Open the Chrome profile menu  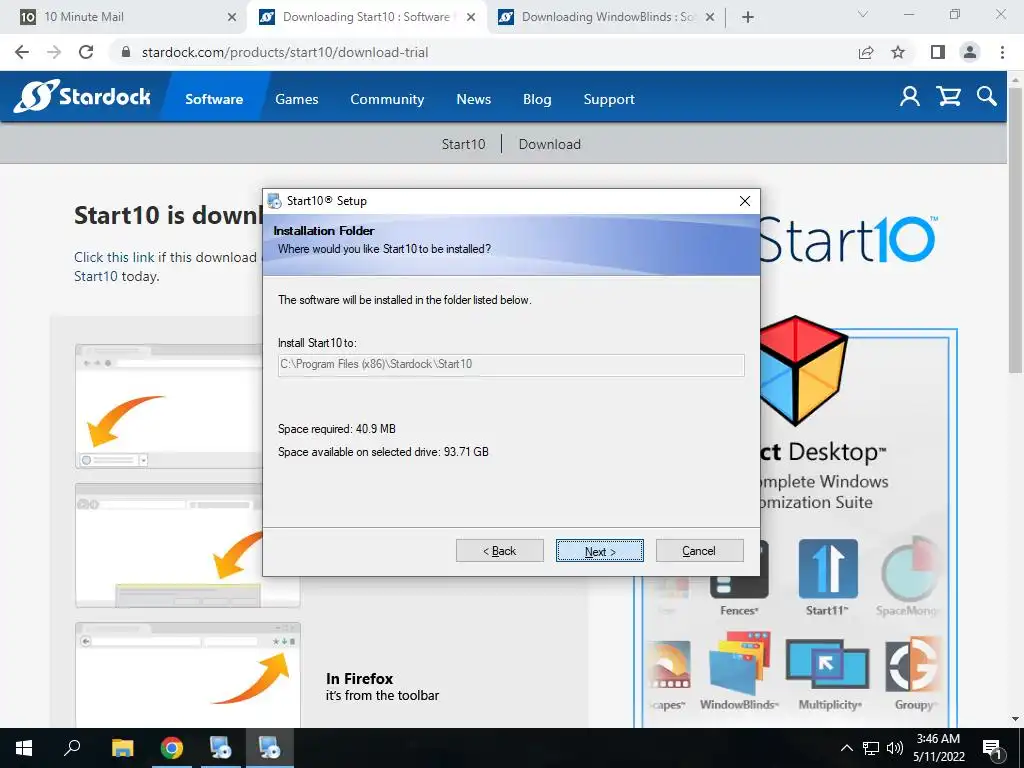click(x=970, y=52)
